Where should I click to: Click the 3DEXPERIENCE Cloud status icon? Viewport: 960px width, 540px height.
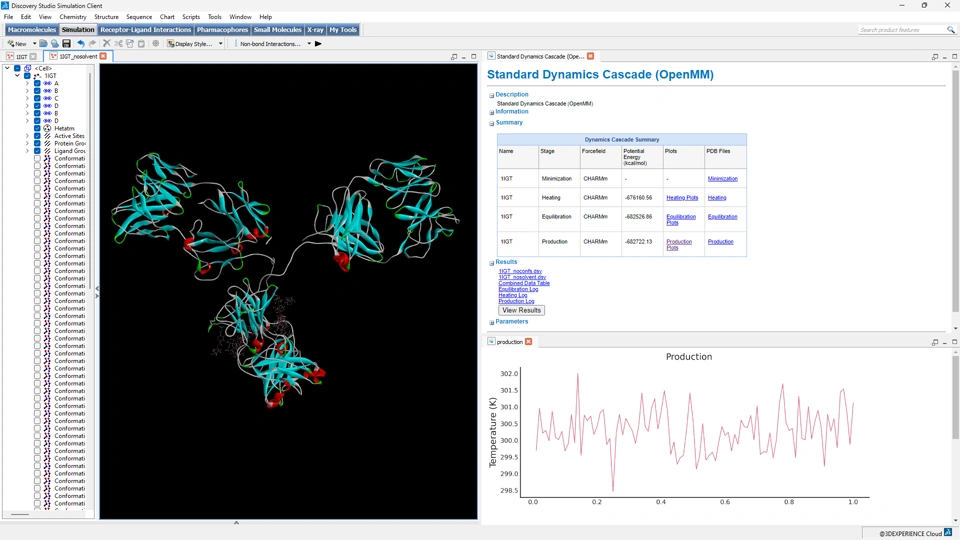pyautogui.click(x=948, y=533)
